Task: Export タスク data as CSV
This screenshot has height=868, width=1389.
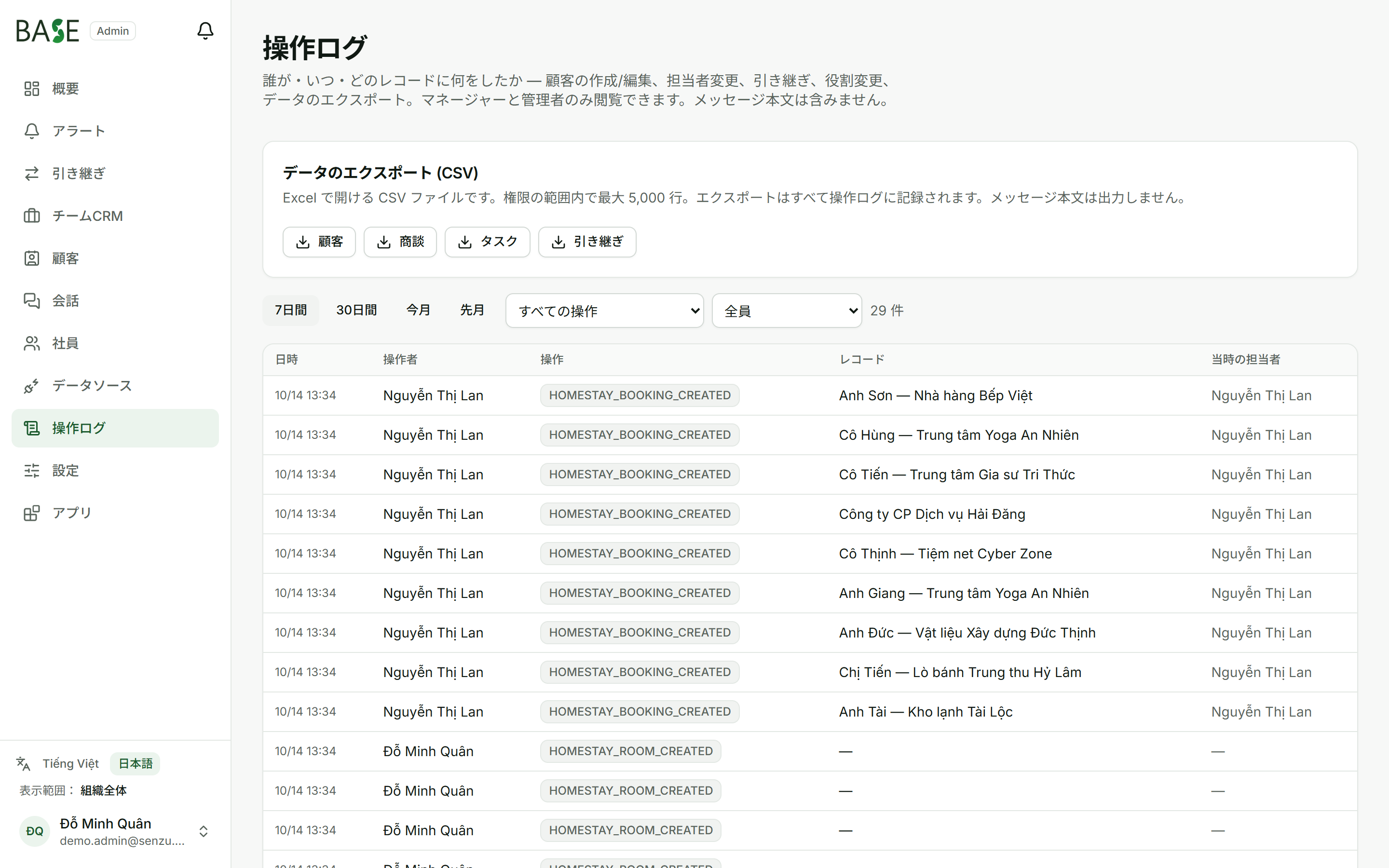Action: click(x=487, y=242)
